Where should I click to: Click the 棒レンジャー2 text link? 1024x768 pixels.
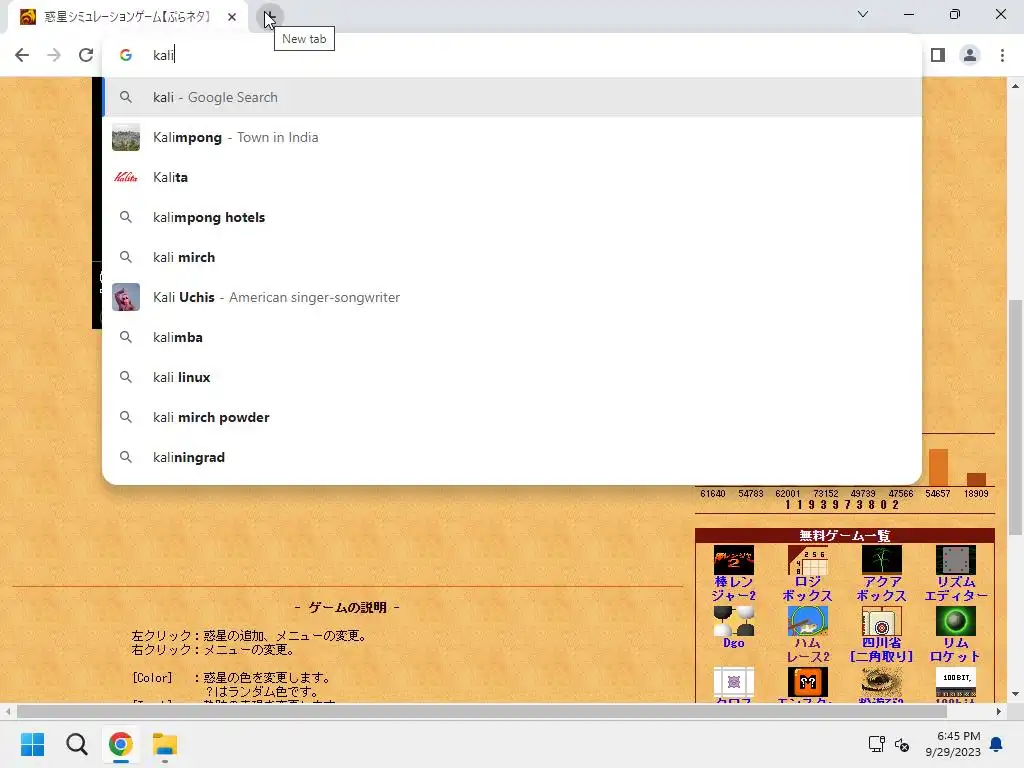click(x=733, y=589)
